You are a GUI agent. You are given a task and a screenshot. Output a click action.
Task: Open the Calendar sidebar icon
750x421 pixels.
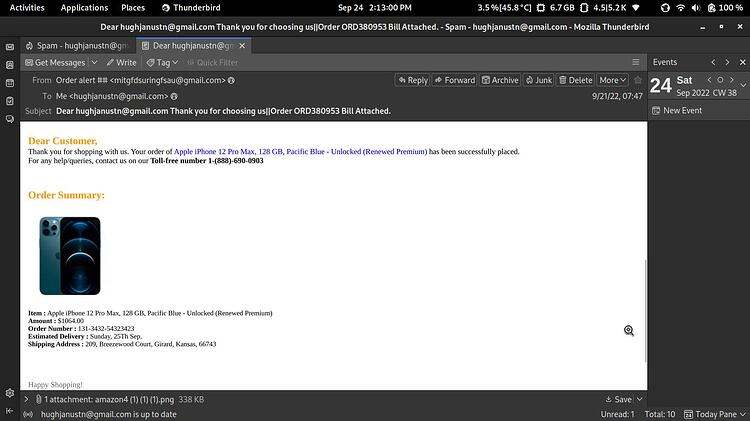coord(10,83)
